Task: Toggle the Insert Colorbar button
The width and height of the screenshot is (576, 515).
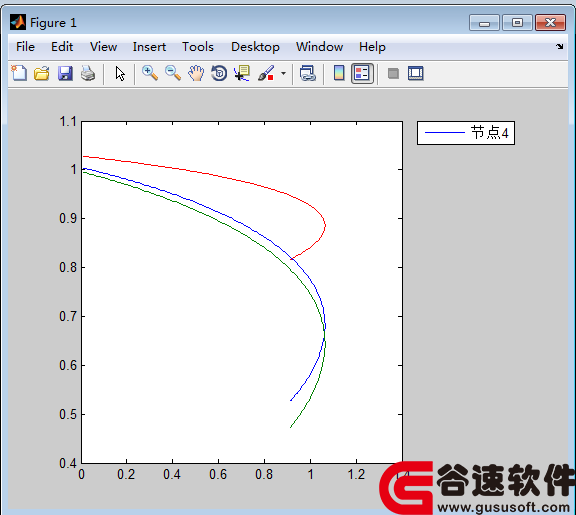Action: pos(339,73)
